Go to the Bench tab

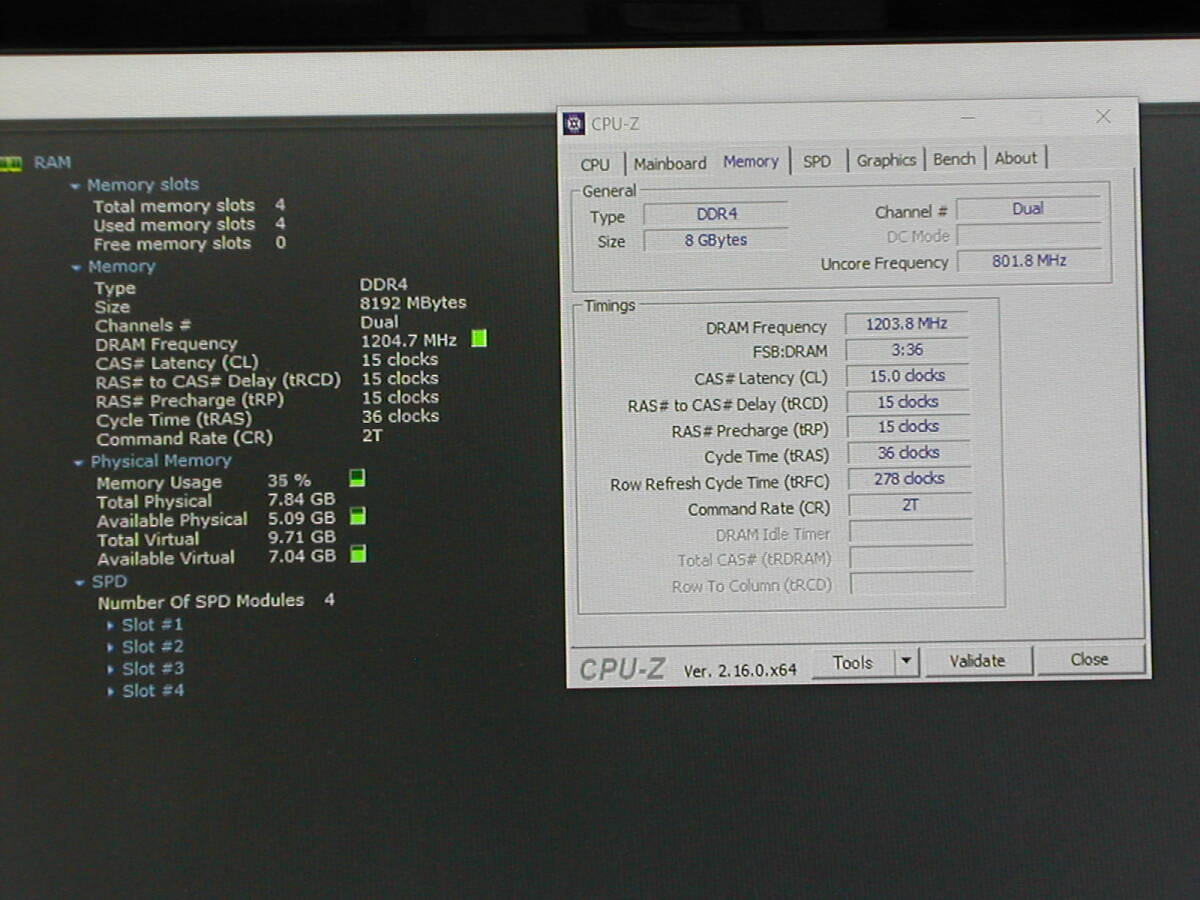[x=954, y=159]
